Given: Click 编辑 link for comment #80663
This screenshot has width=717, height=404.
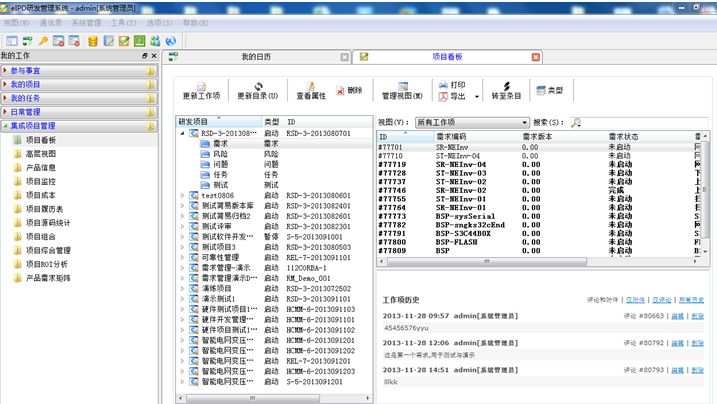Looking at the screenshot, I should coord(677,316).
